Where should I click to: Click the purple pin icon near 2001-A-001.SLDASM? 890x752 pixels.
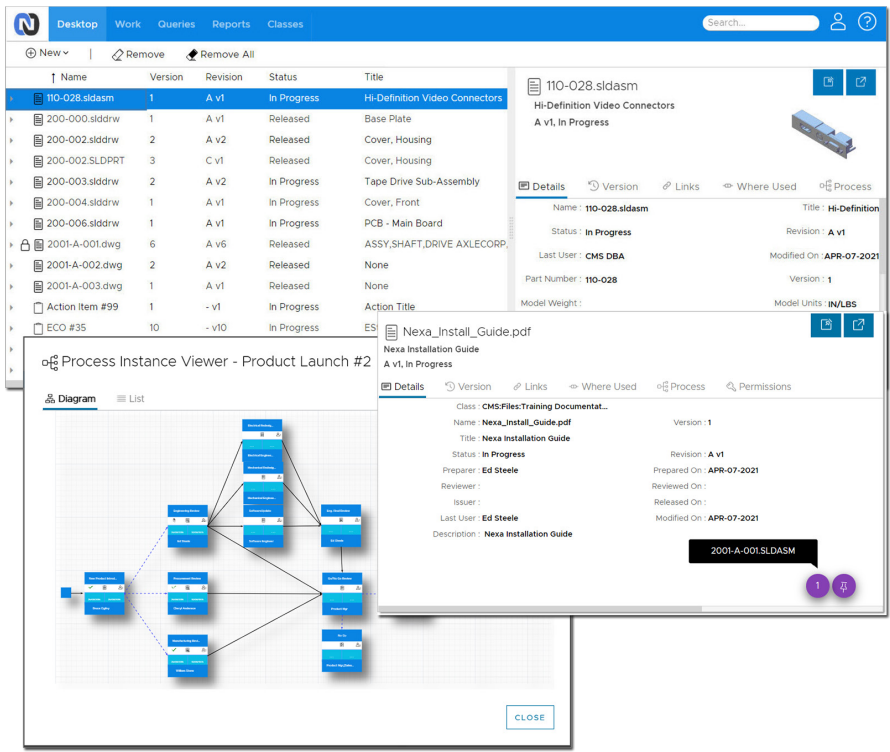[843, 586]
